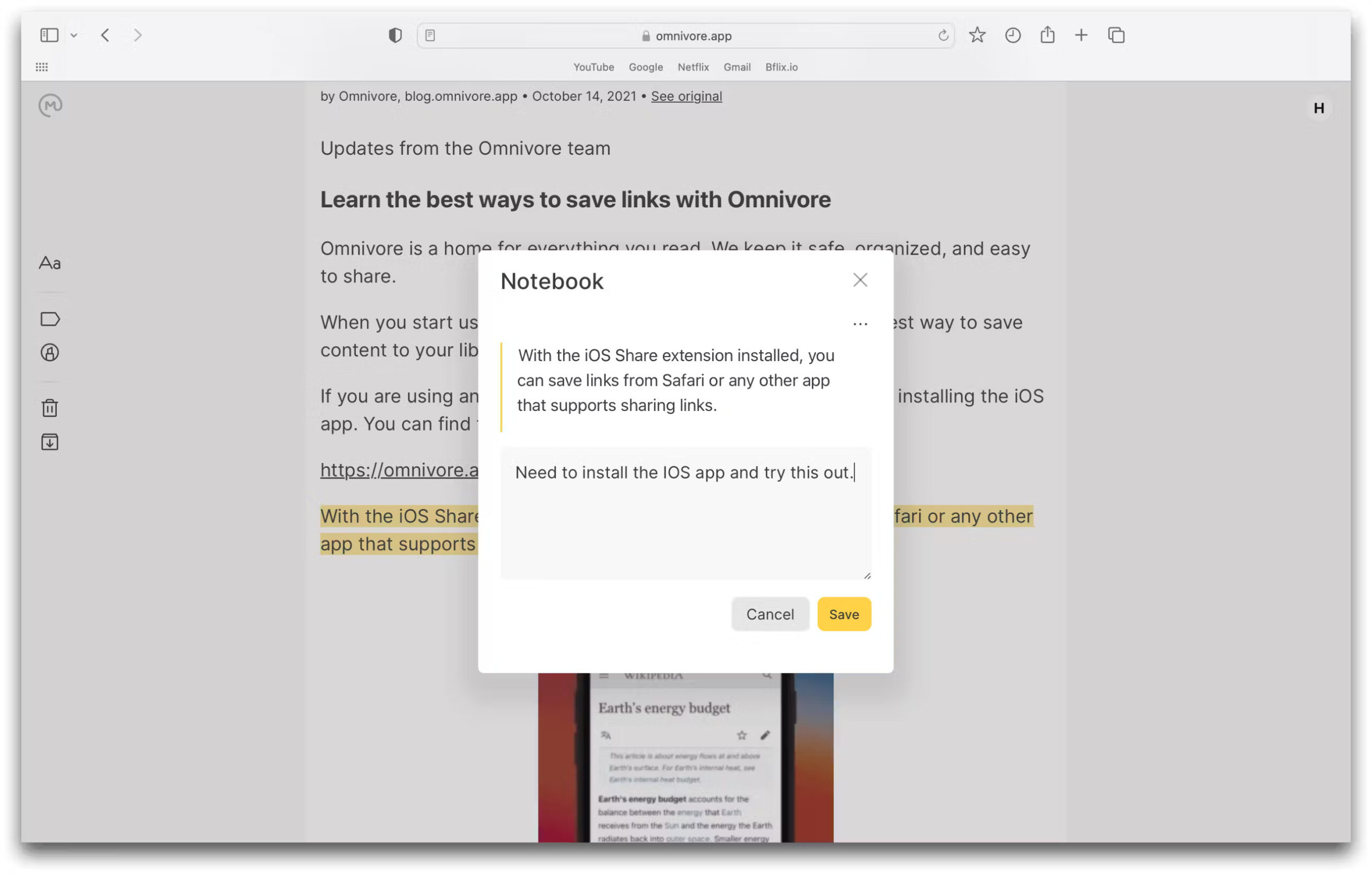Click the Wikipedia phone screenshot image
Viewport: 1372px width, 874px height.
point(685,758)
